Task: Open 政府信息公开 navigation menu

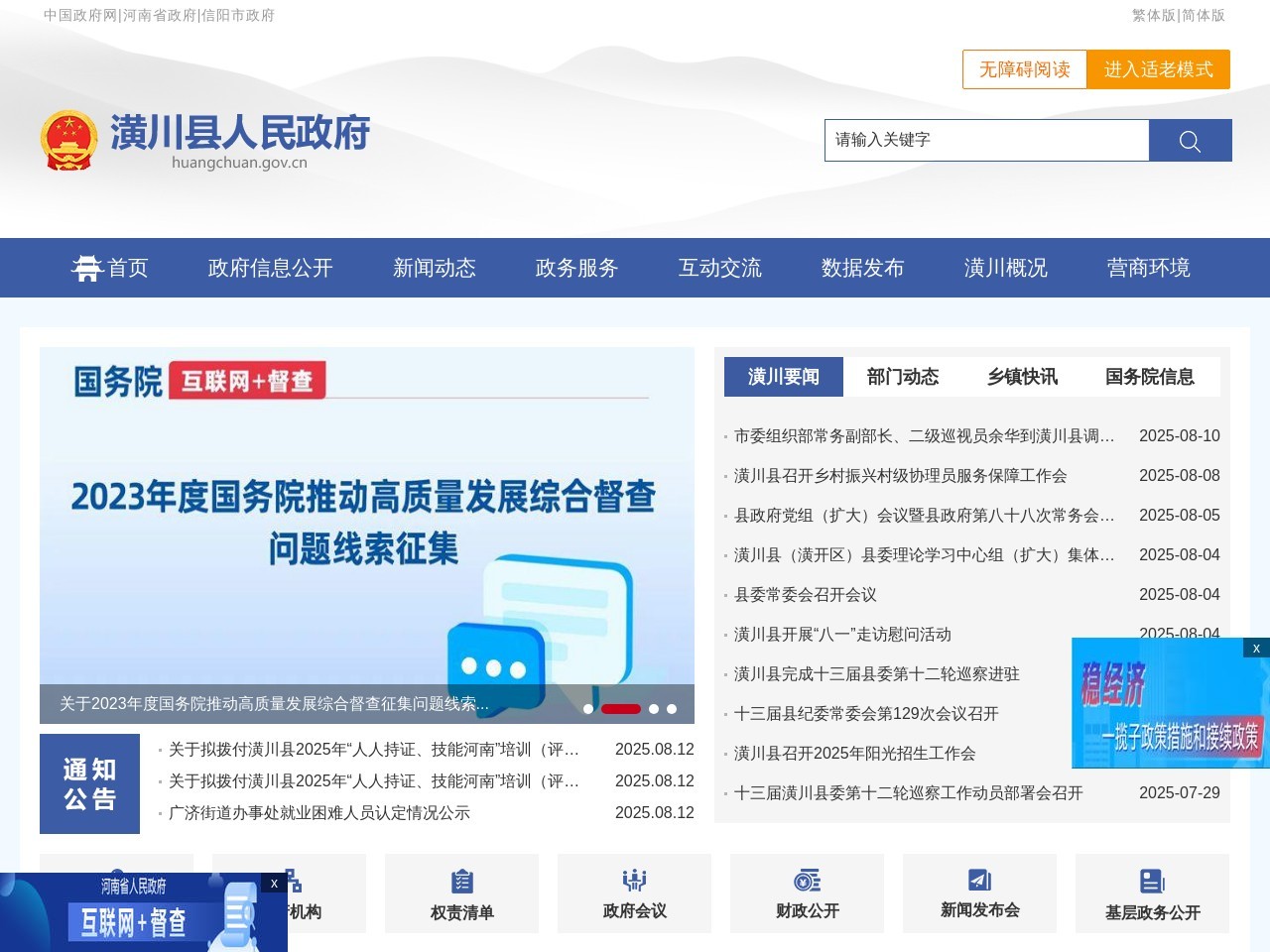Action: tap(270, 268)
